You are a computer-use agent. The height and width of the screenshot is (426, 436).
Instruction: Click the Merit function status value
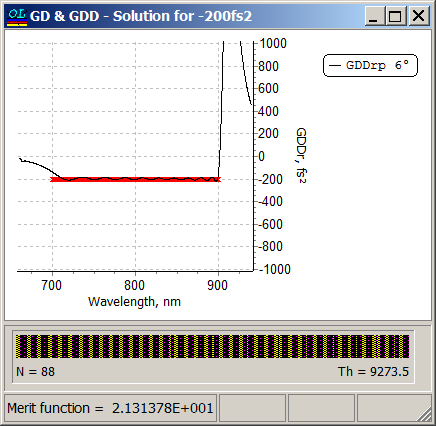click(110, 408)
